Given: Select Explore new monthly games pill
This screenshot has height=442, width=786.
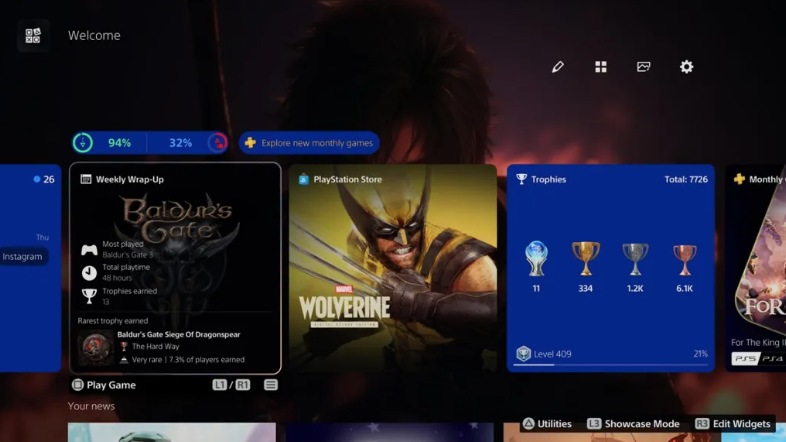Looking at the screenshot, I should 309,143.
